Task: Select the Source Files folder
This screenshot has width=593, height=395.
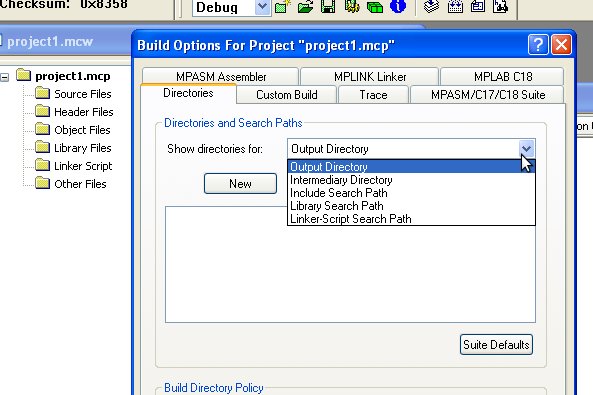Action: [82, 94]
